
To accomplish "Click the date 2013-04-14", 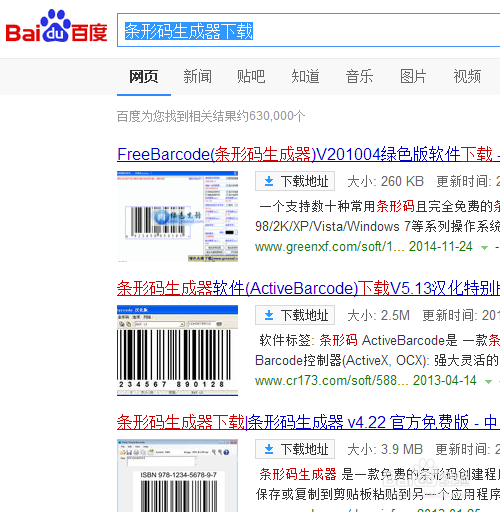I will point(445,381).
